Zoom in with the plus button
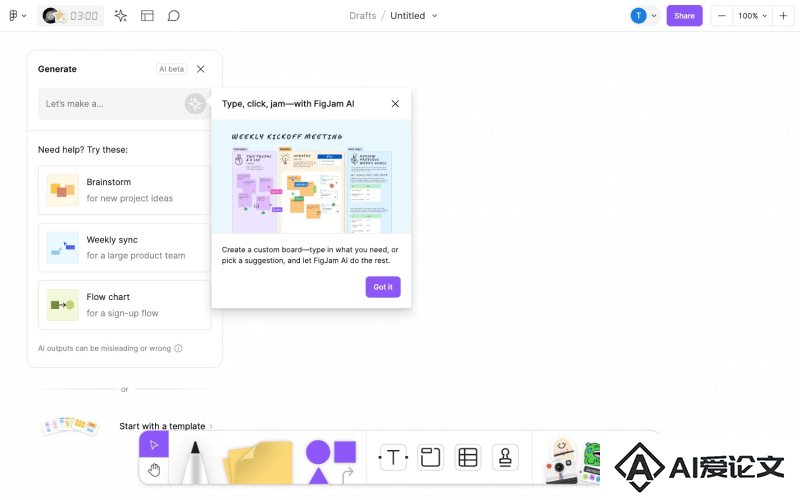The width and height of the screenshot is (800, 500). coord(783,16)
